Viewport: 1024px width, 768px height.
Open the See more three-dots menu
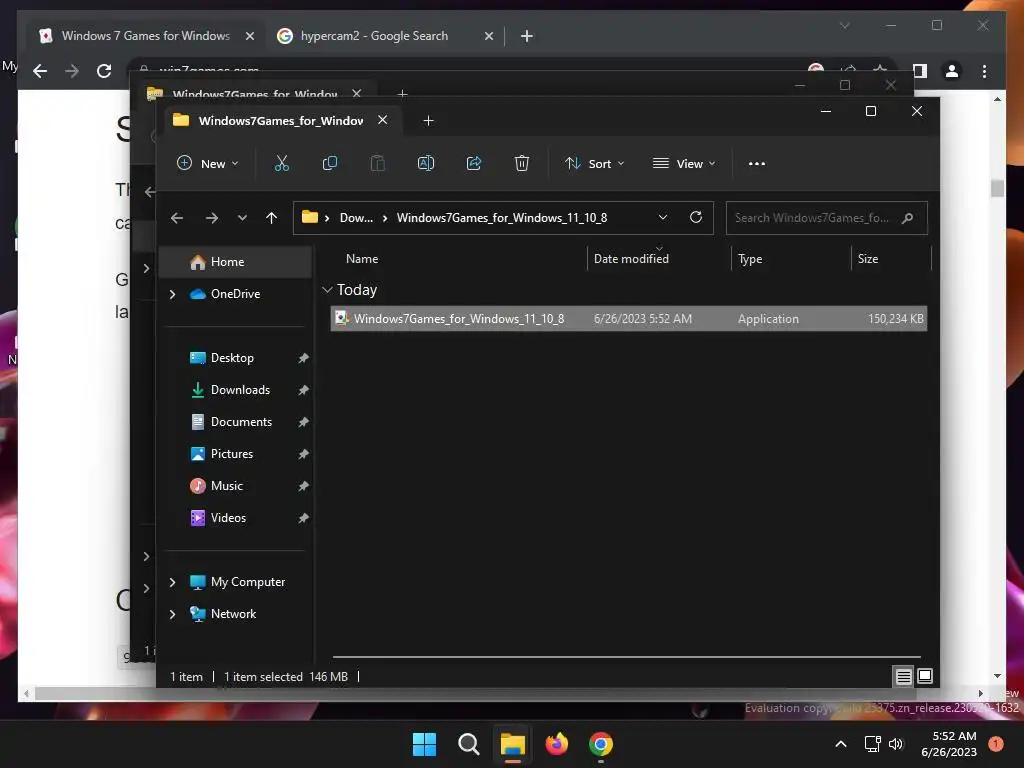click(x=756, y=164)
